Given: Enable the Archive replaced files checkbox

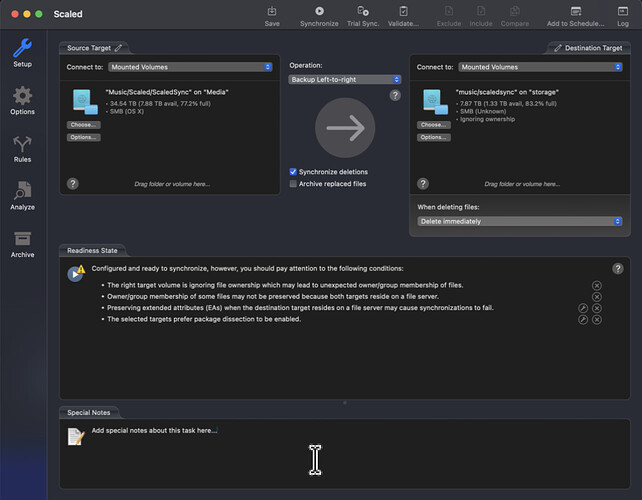Looking at the screenshot, I should (x=293, y=184).
